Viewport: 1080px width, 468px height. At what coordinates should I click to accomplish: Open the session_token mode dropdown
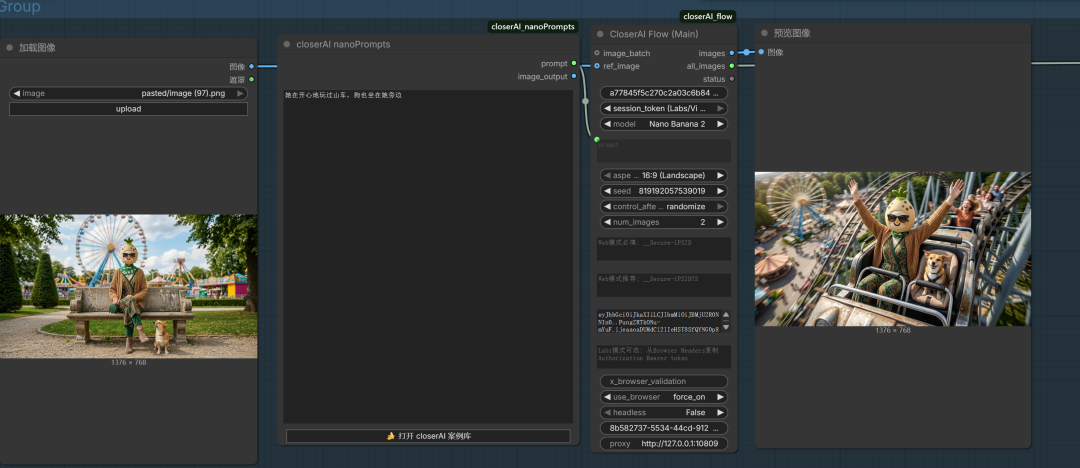coord(664,108)
